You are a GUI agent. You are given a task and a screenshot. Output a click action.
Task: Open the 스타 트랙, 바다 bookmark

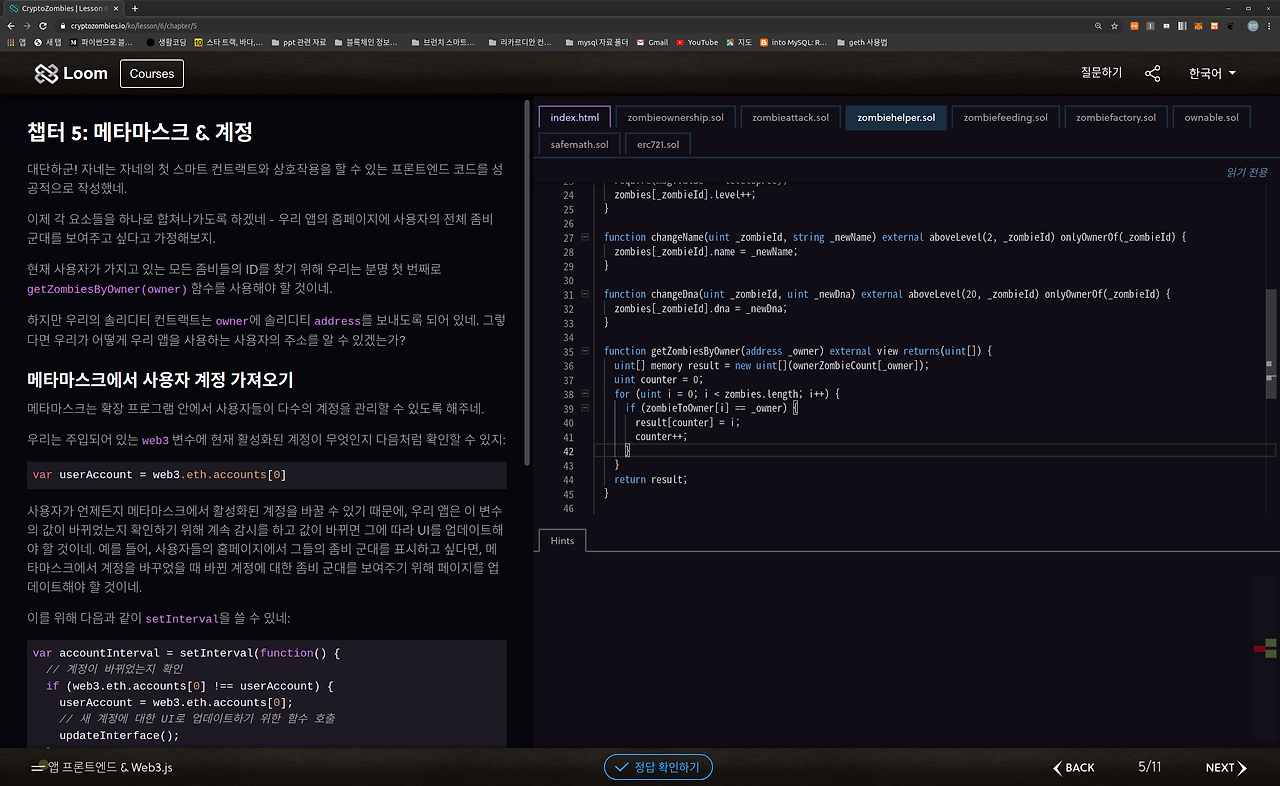tap(229, 42)
